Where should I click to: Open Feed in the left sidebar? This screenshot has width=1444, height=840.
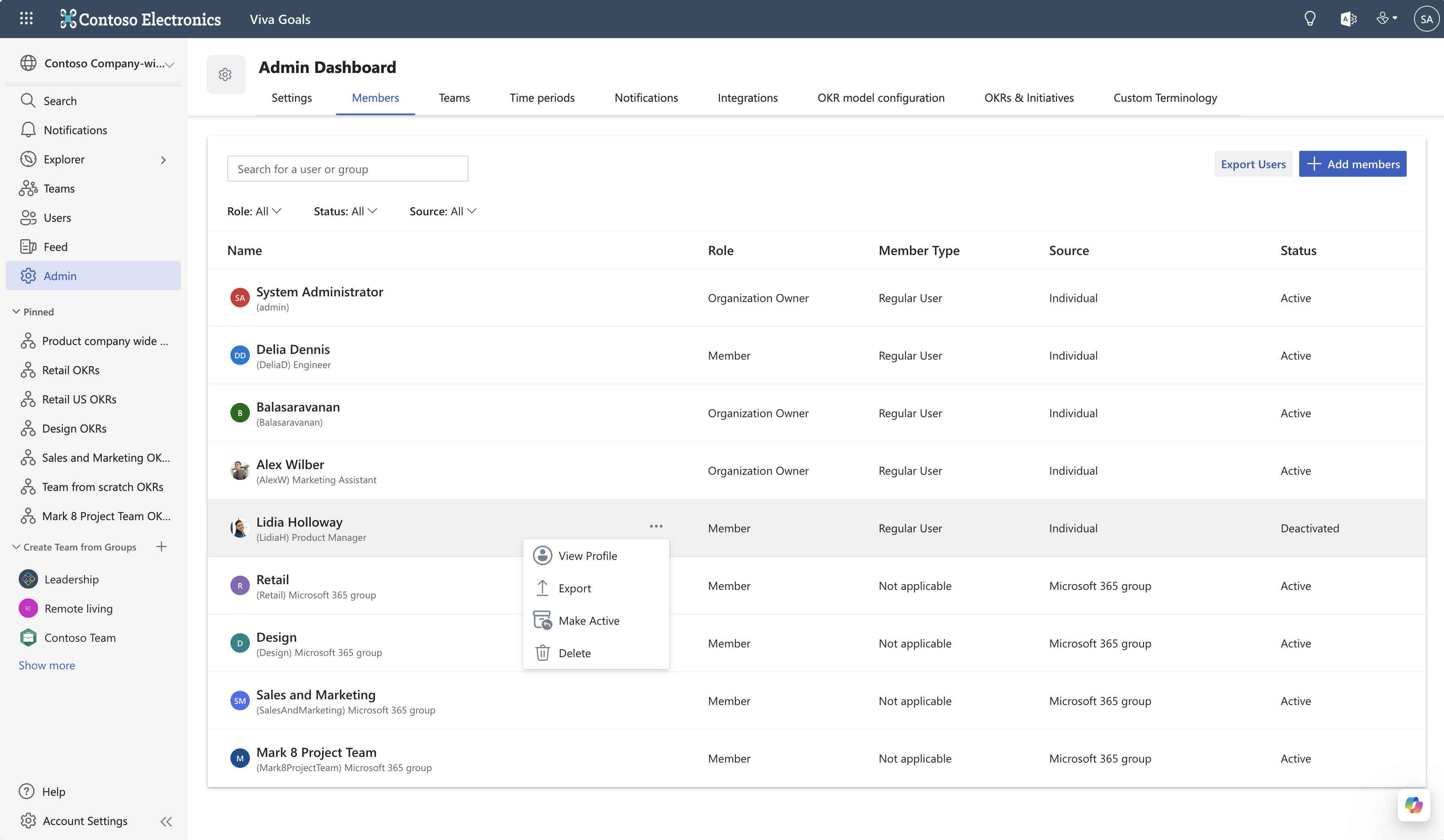93,247
